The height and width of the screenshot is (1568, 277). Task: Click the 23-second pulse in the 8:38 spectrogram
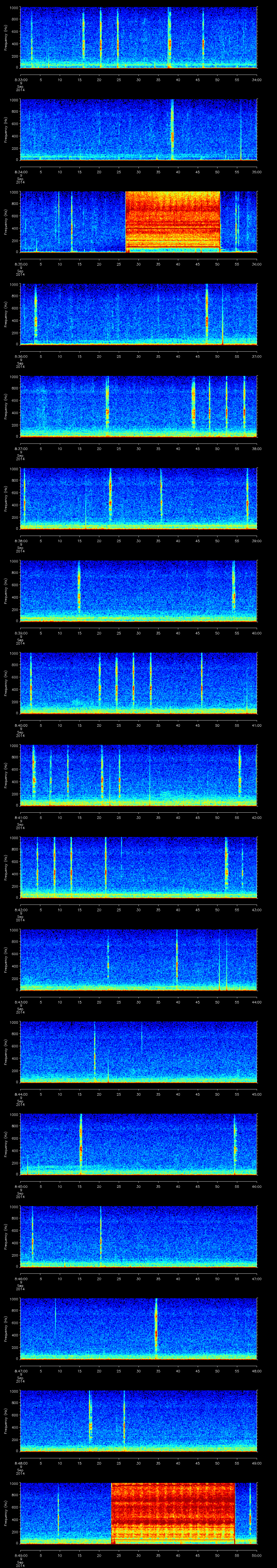coord(110,499)
